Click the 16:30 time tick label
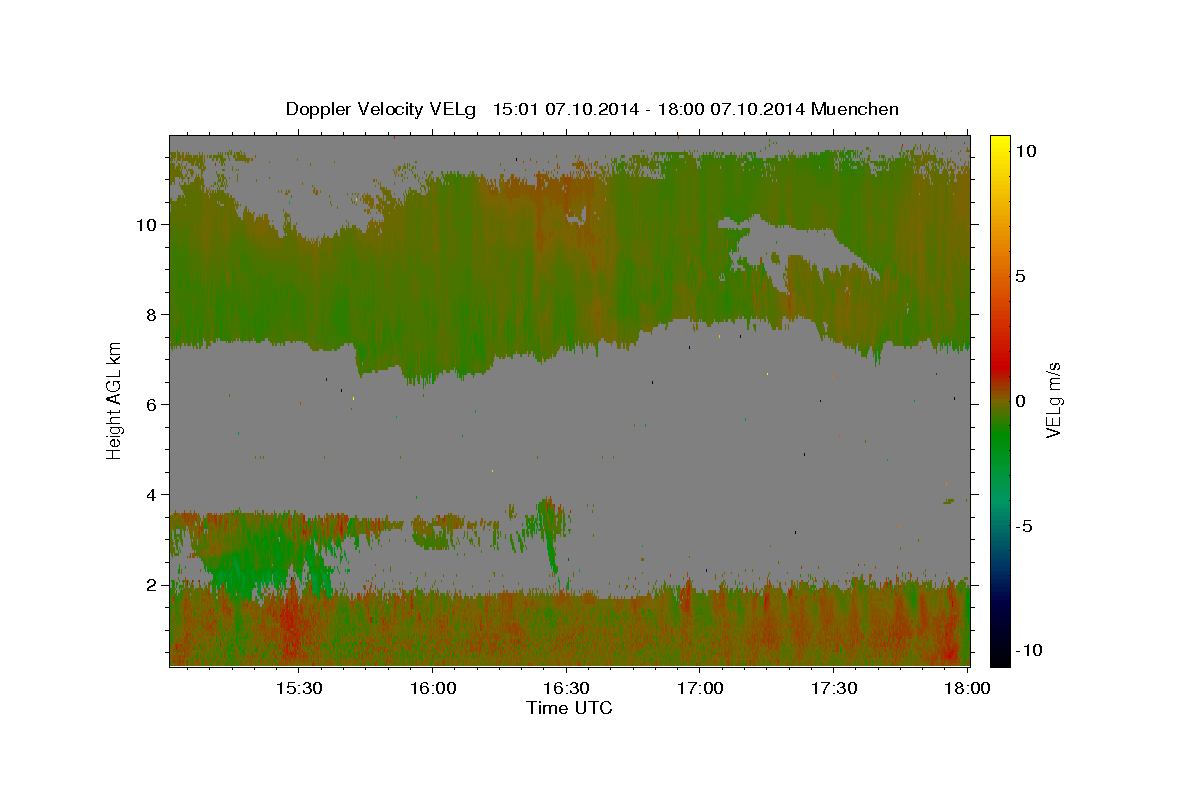Viewport: 1200px width, 800px height. 566,689
